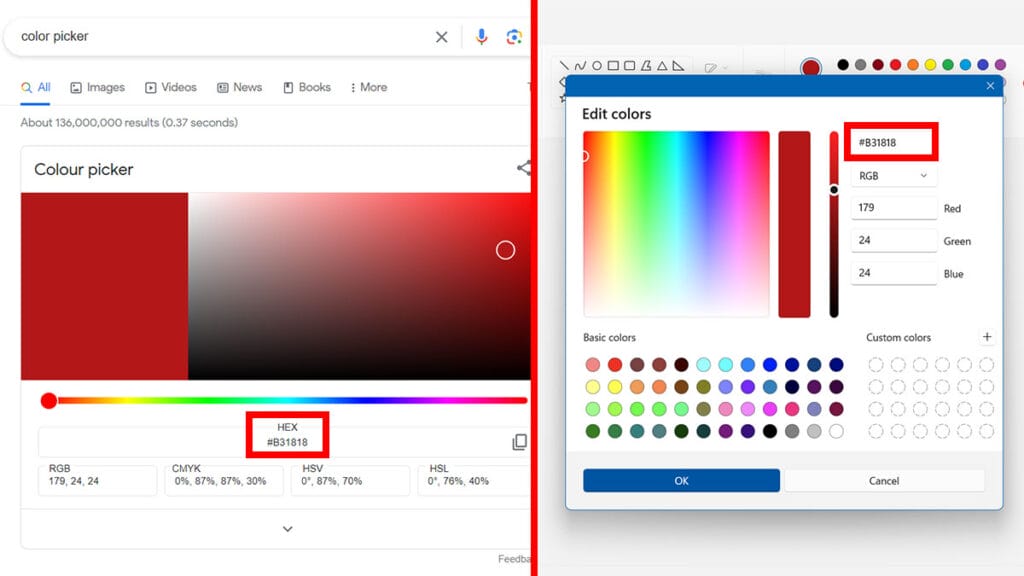Image resolution: width=1024 pixels, height=576 pixels.
Task: Add a custom color with plus icon
Action: click(987, 337)
